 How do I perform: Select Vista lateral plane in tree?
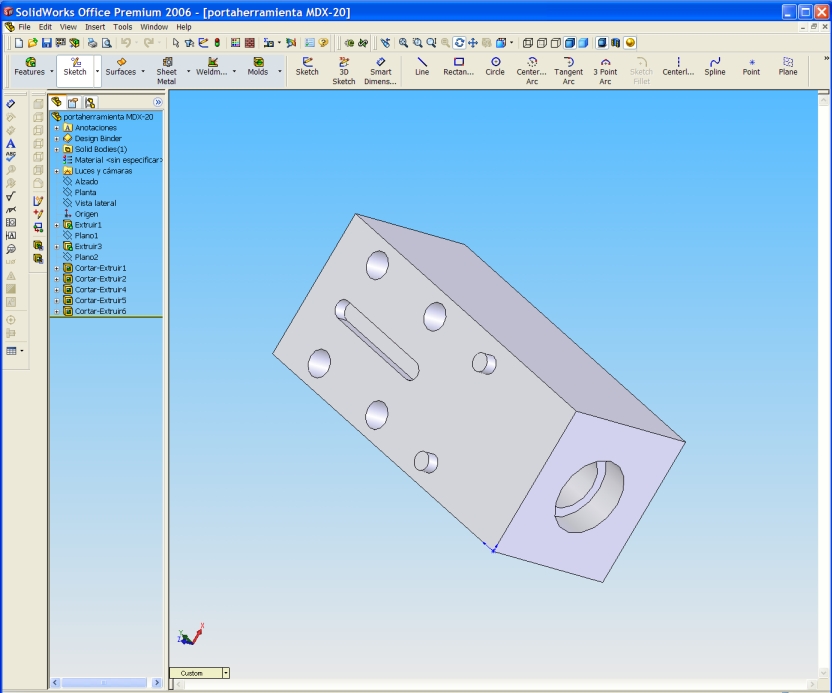pos(95,203)
